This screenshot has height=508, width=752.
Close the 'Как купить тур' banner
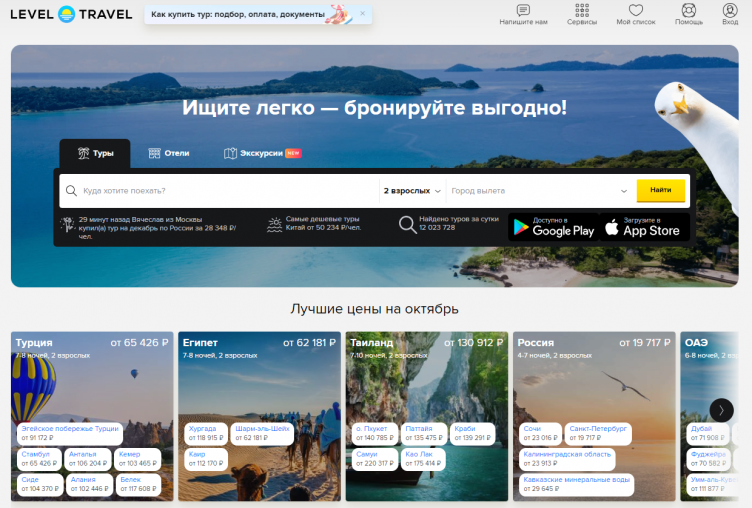click(x=363, y=13)
